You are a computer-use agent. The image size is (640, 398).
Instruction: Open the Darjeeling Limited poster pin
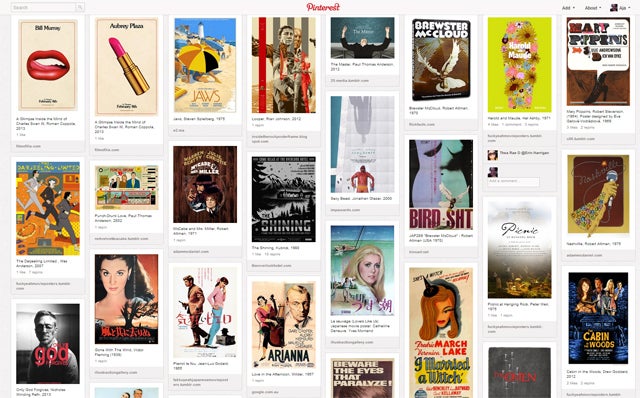tap(48, 209)
